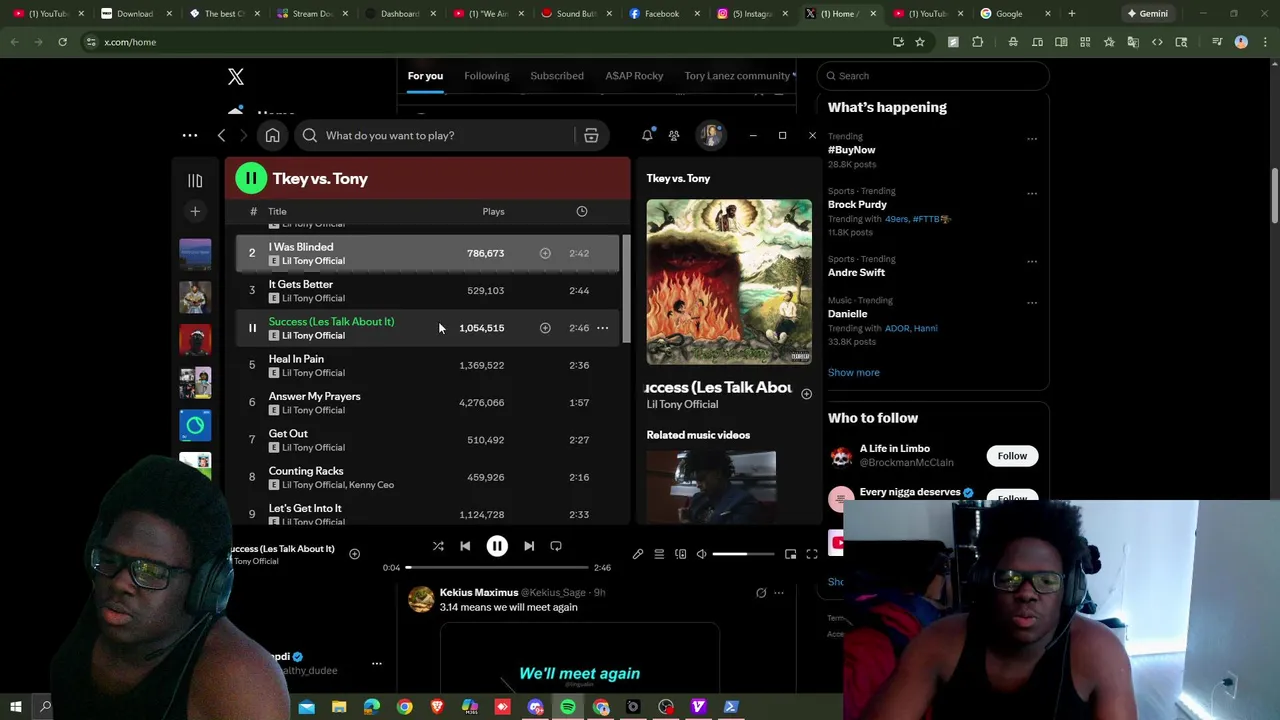Add Success track row to Liked Songs
The height and width of the screenshot is (720, 1280).
[545, 328]
